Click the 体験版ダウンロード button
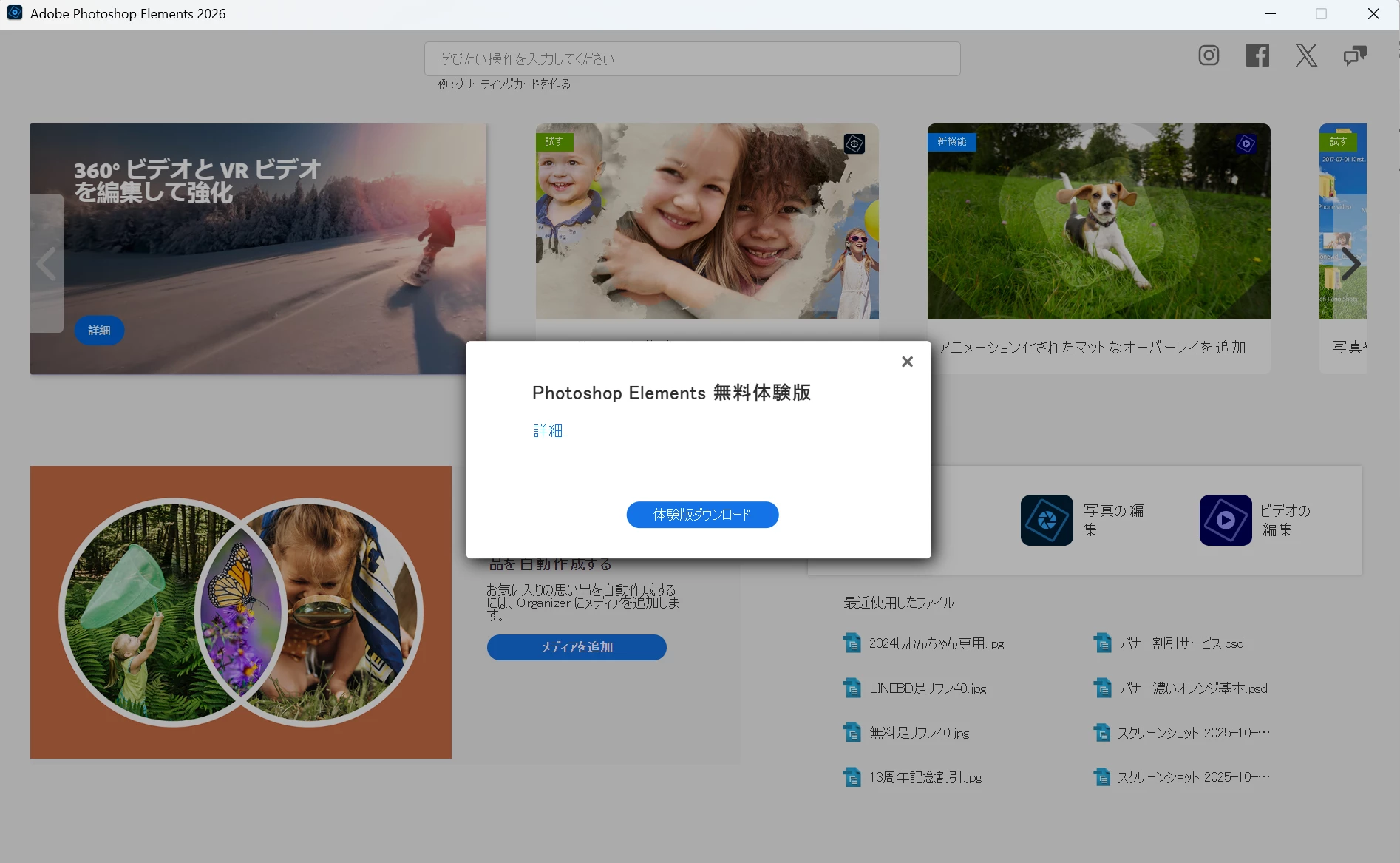Viewport: 1400px width, 863px height. tap(702, 515)
